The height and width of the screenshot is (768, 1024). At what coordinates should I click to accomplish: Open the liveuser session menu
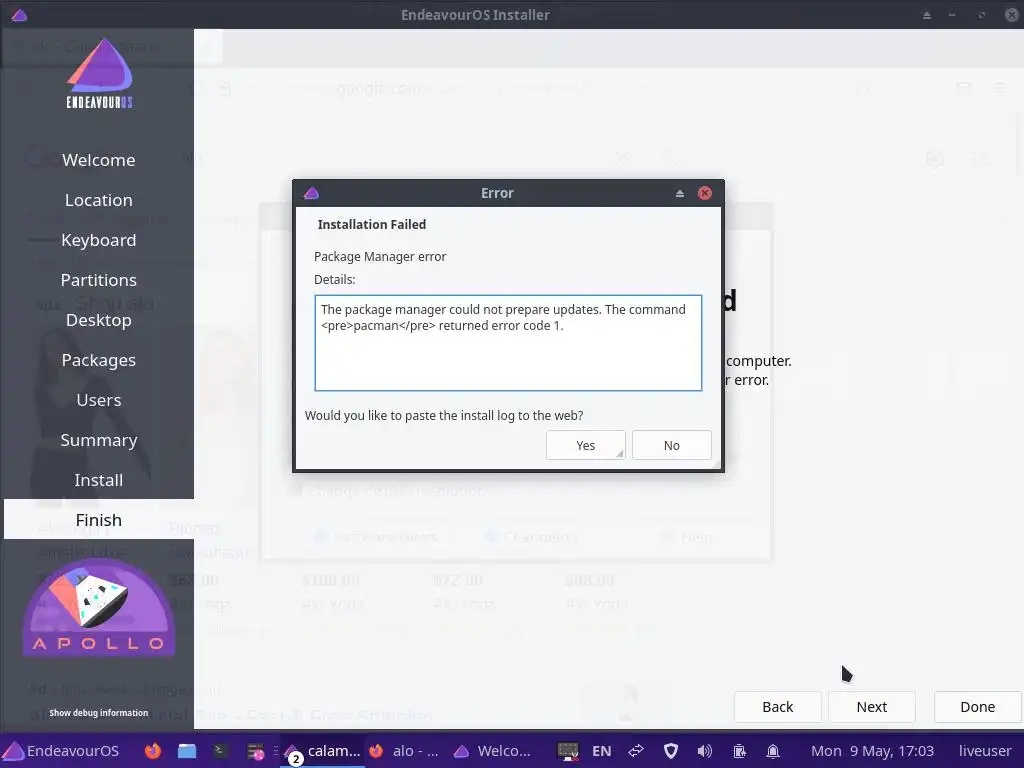[985, 751]
